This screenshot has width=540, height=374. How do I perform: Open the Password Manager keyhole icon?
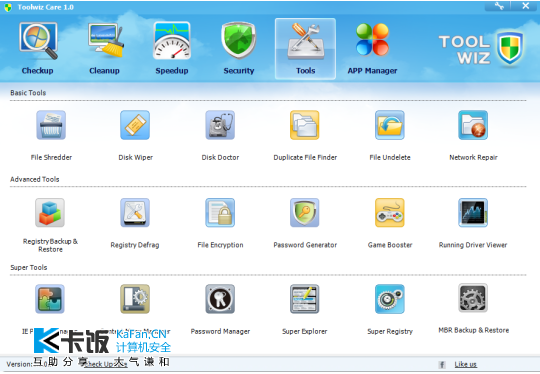(x=220, y=299)
